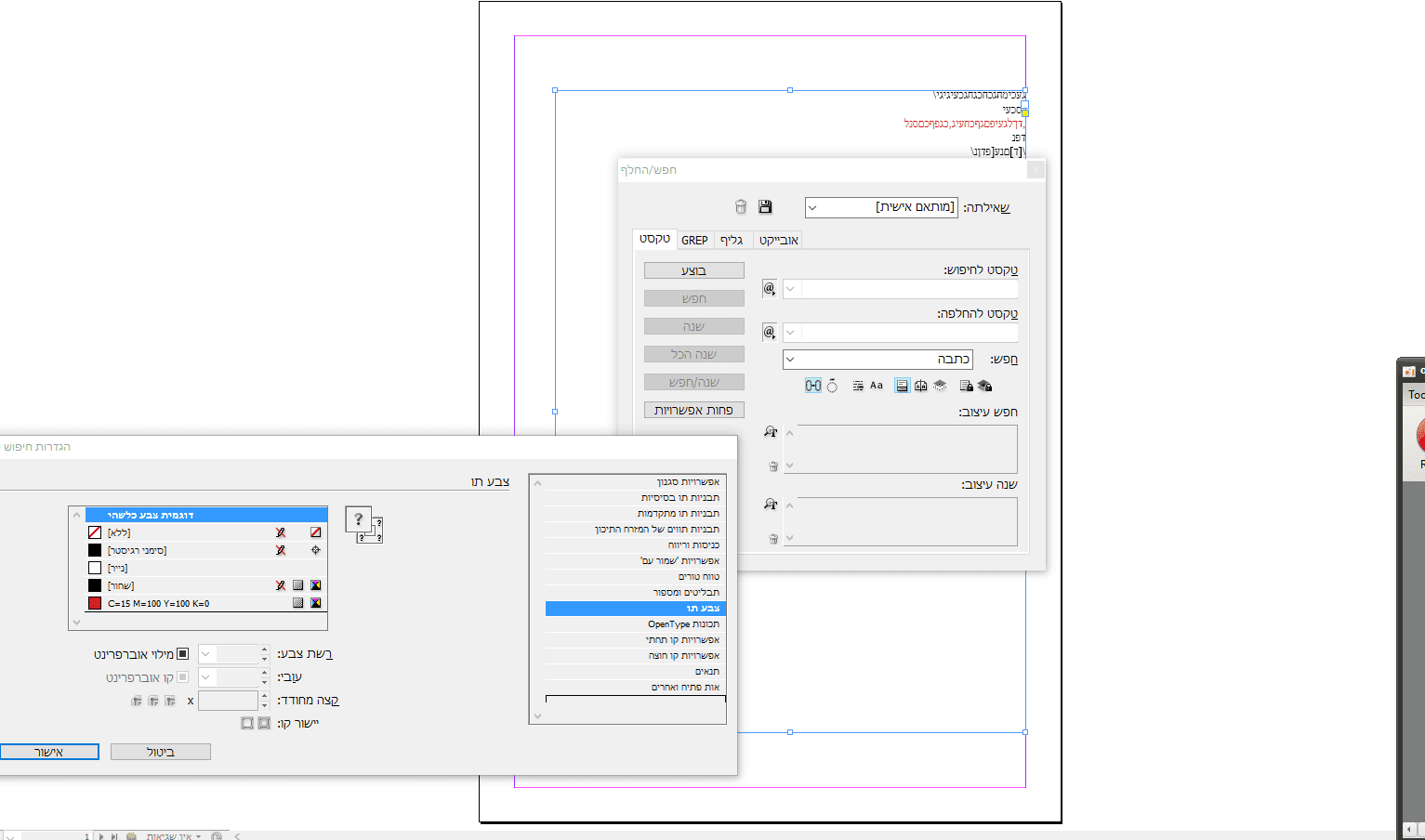Image resolution: width=1425 pixels, height=840 pixels.
Task: Click the crossed pencil icon on the [ללא] row
Action: pyautogui.click(x=281, y=532)
